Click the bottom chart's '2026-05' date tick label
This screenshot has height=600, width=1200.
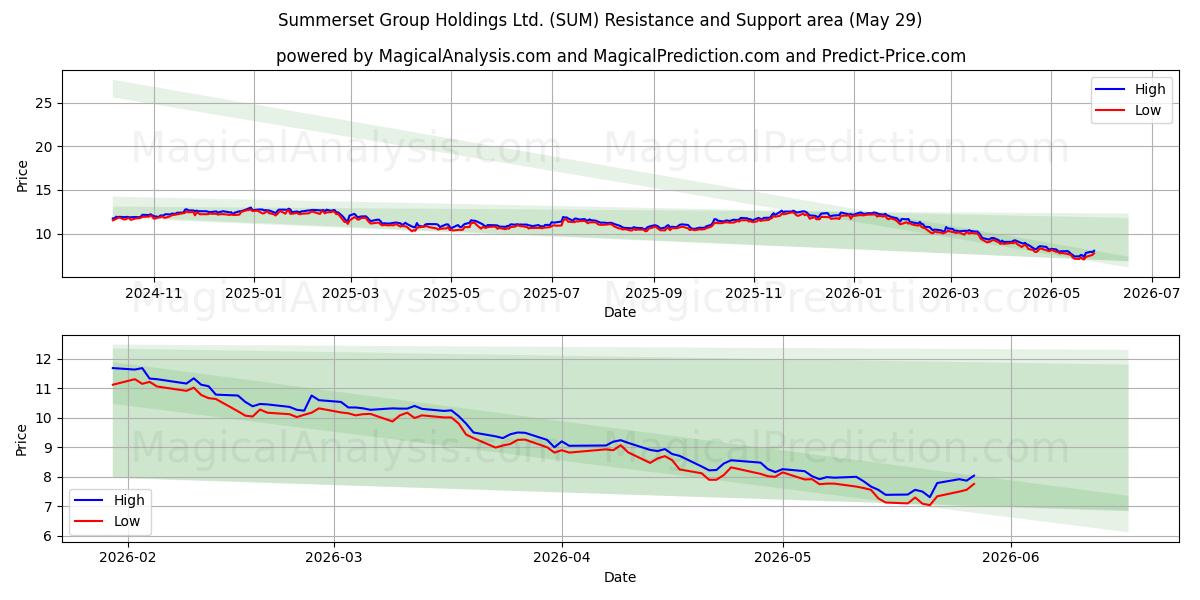(782, 560)
